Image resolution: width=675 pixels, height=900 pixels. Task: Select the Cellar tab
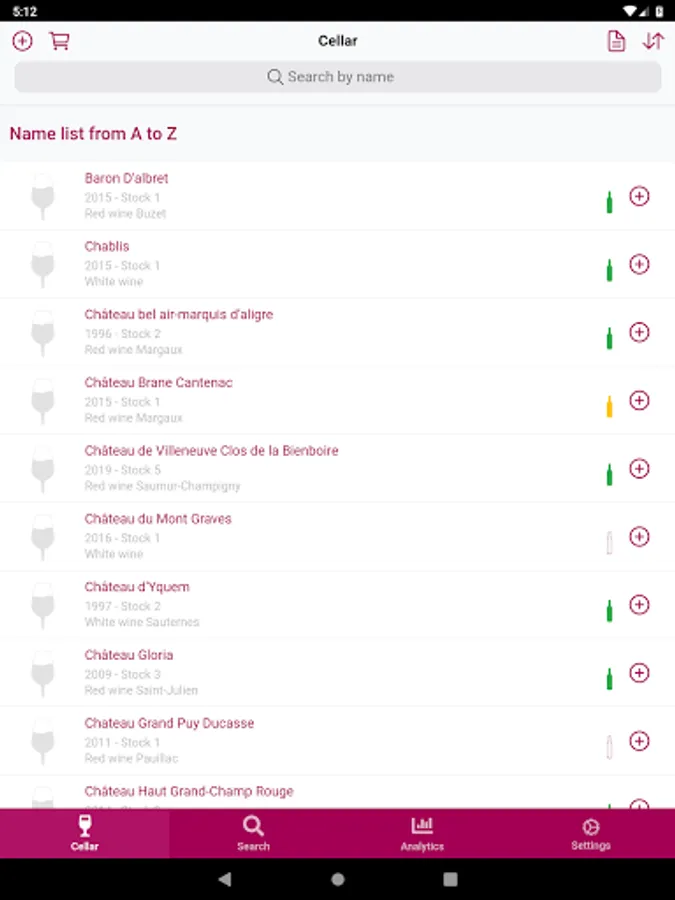[x=85, y=833]
